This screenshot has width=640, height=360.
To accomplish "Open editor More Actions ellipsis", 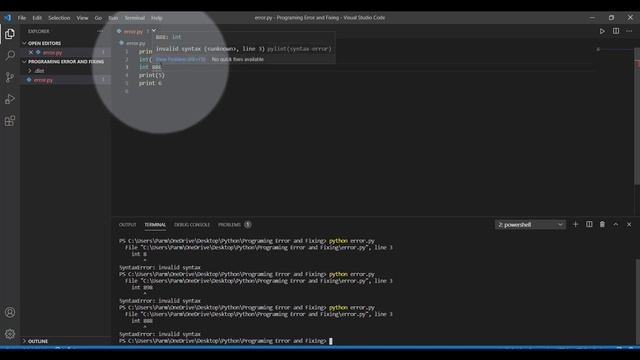I will [x=629, y=31].
